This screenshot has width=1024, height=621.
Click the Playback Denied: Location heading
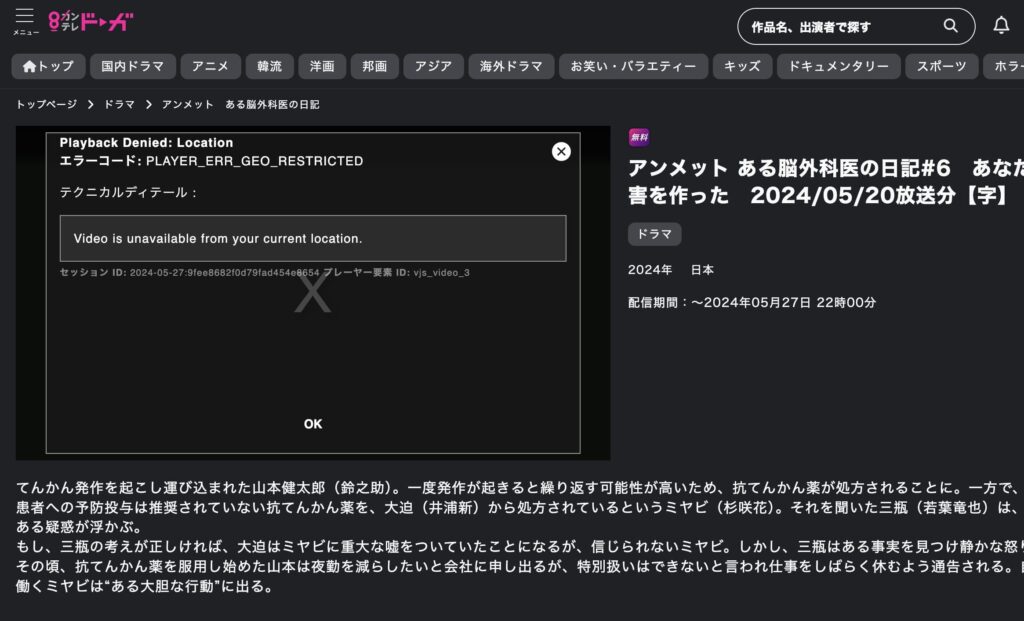(x=146, y=142)
